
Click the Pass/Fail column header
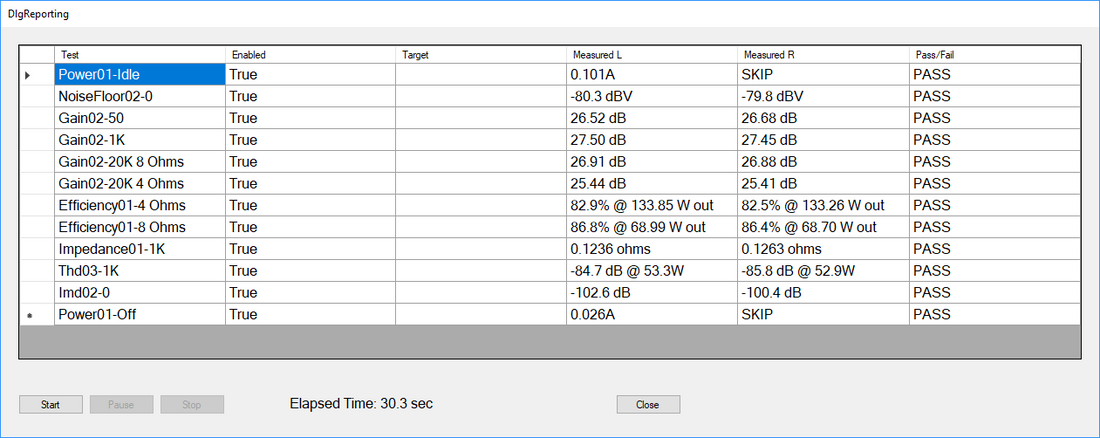click(x=994, y=55)
